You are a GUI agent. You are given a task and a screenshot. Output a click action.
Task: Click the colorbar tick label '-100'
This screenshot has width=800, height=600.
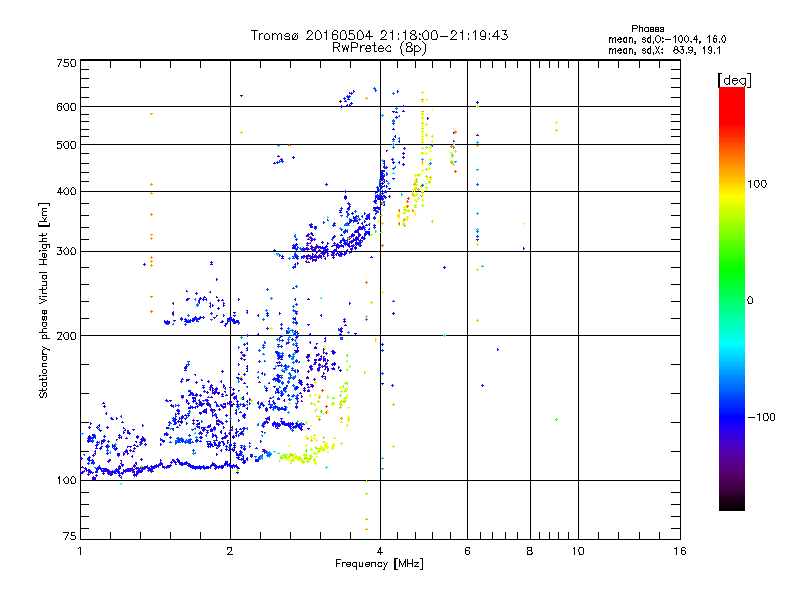[761, 417]
